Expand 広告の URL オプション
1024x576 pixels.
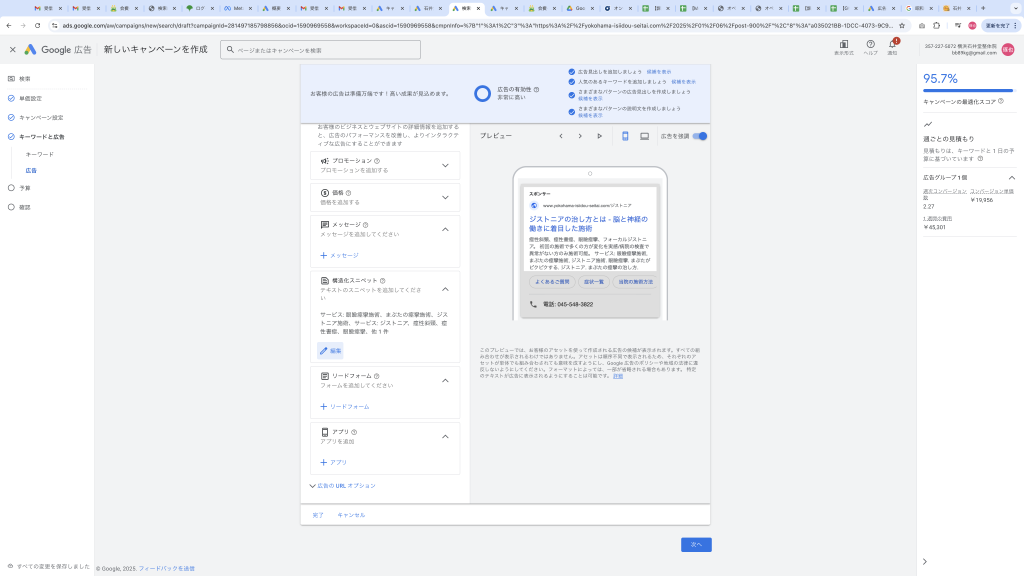(x=343, y=486)
